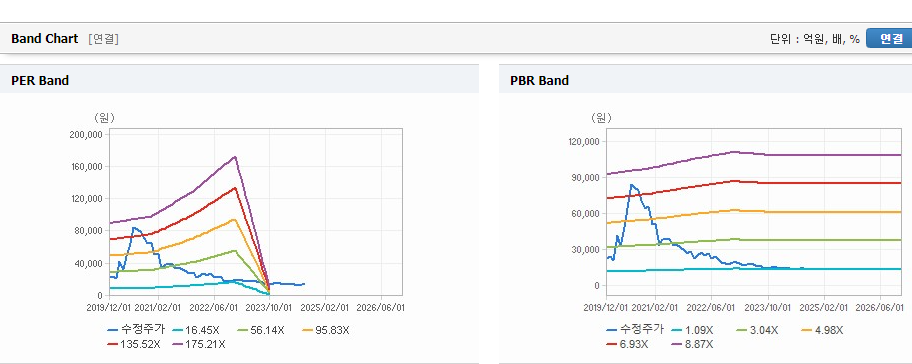Toggle 56.14X legend series in PER chart
The image size is (912, 364).
point(260,330)
